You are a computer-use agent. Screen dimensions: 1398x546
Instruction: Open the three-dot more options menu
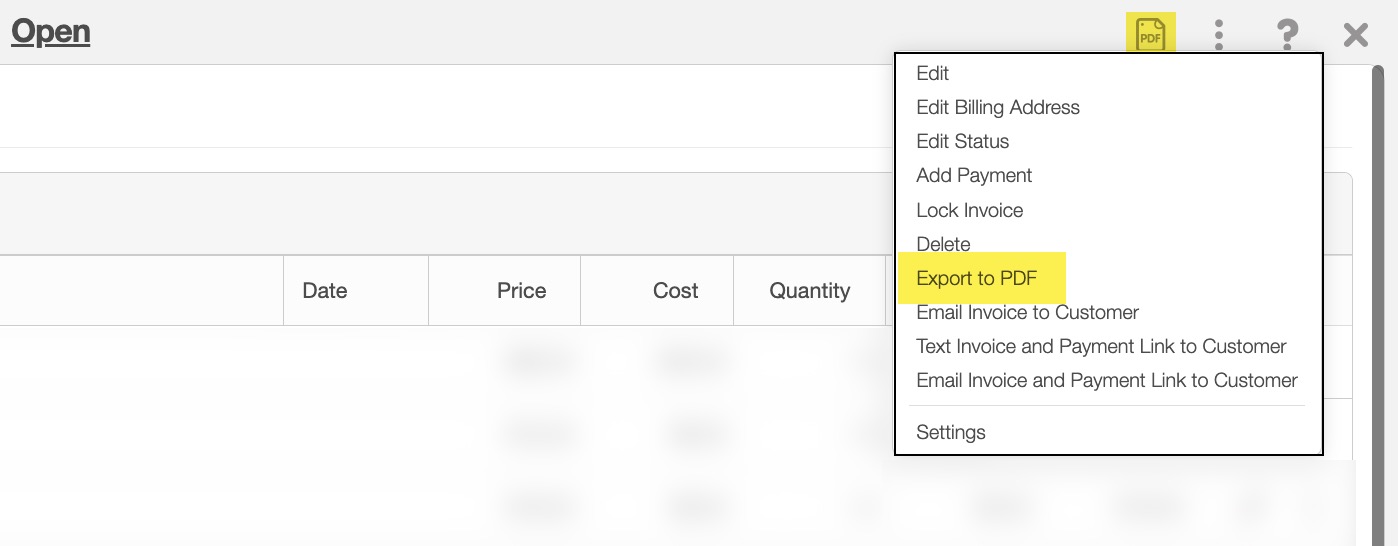pyautogui.click(x=1218, y=35)
